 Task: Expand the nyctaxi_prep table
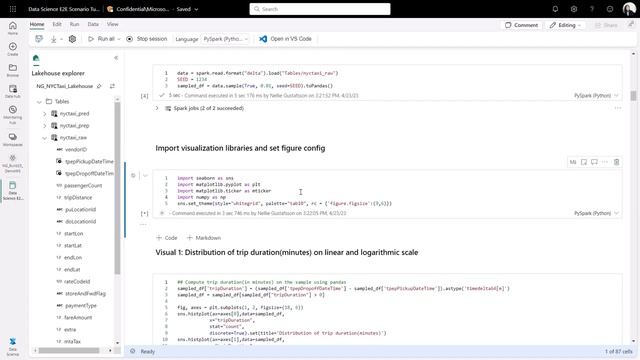click(x=45, y=126)
